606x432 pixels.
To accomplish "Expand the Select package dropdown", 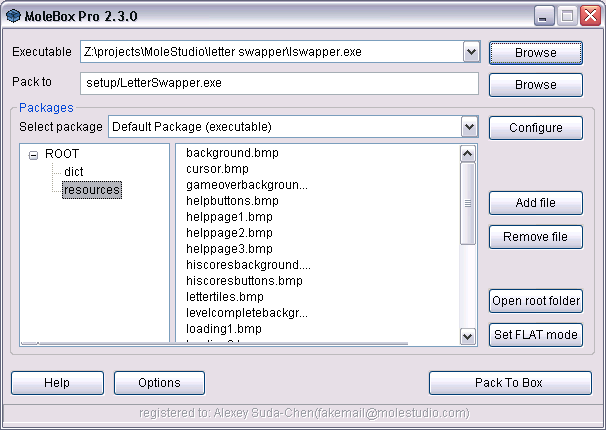I will [469, 127].
